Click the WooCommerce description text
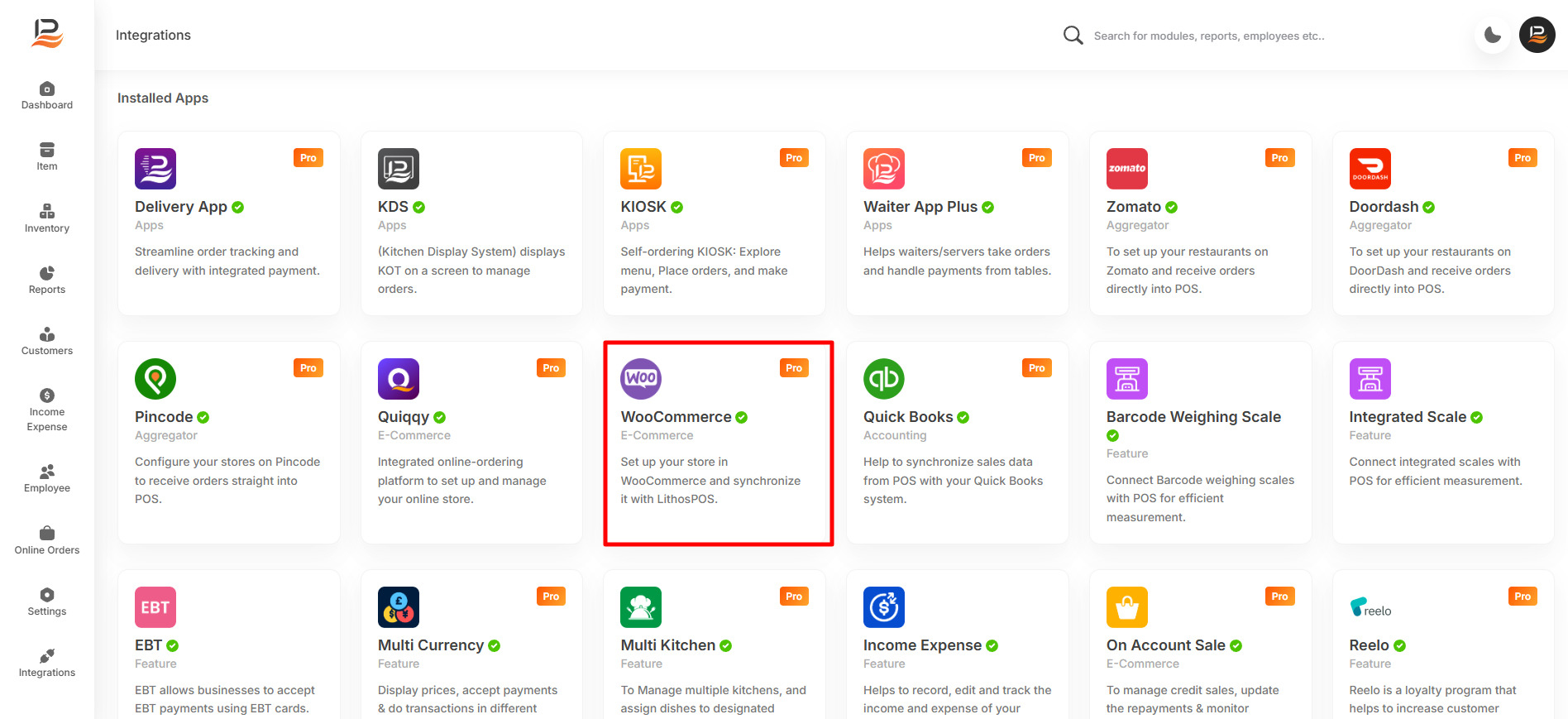Image resolution: width=1568 pixels, height=719 pixels. (710, 481)
